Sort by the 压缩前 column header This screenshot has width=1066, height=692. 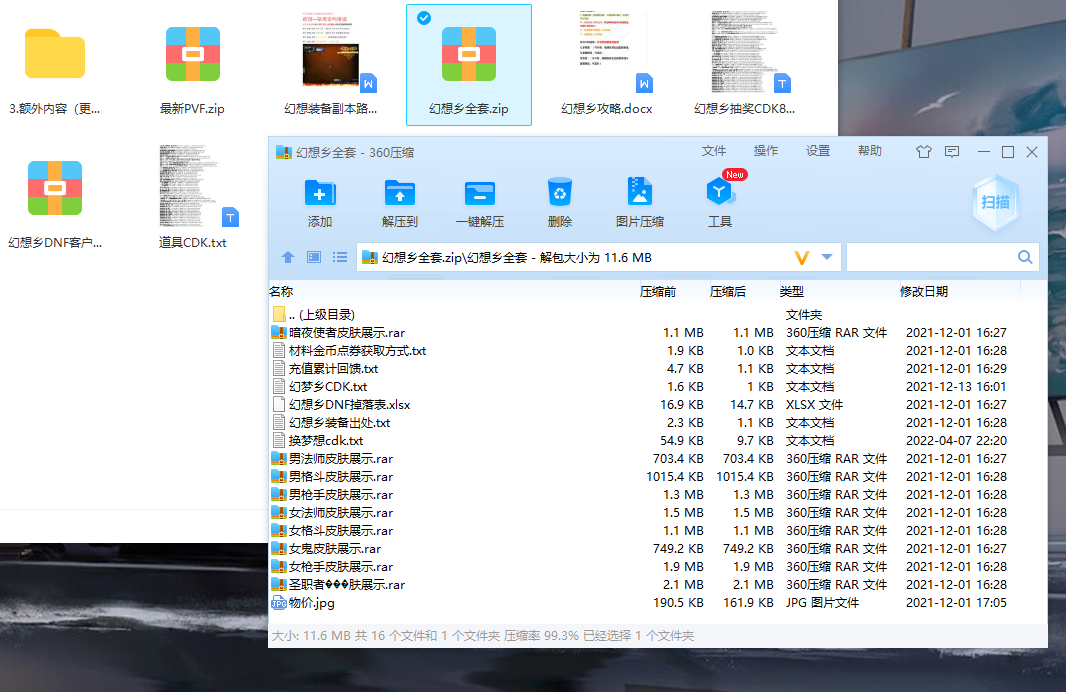pyautogui.click(x=658, y=292)
